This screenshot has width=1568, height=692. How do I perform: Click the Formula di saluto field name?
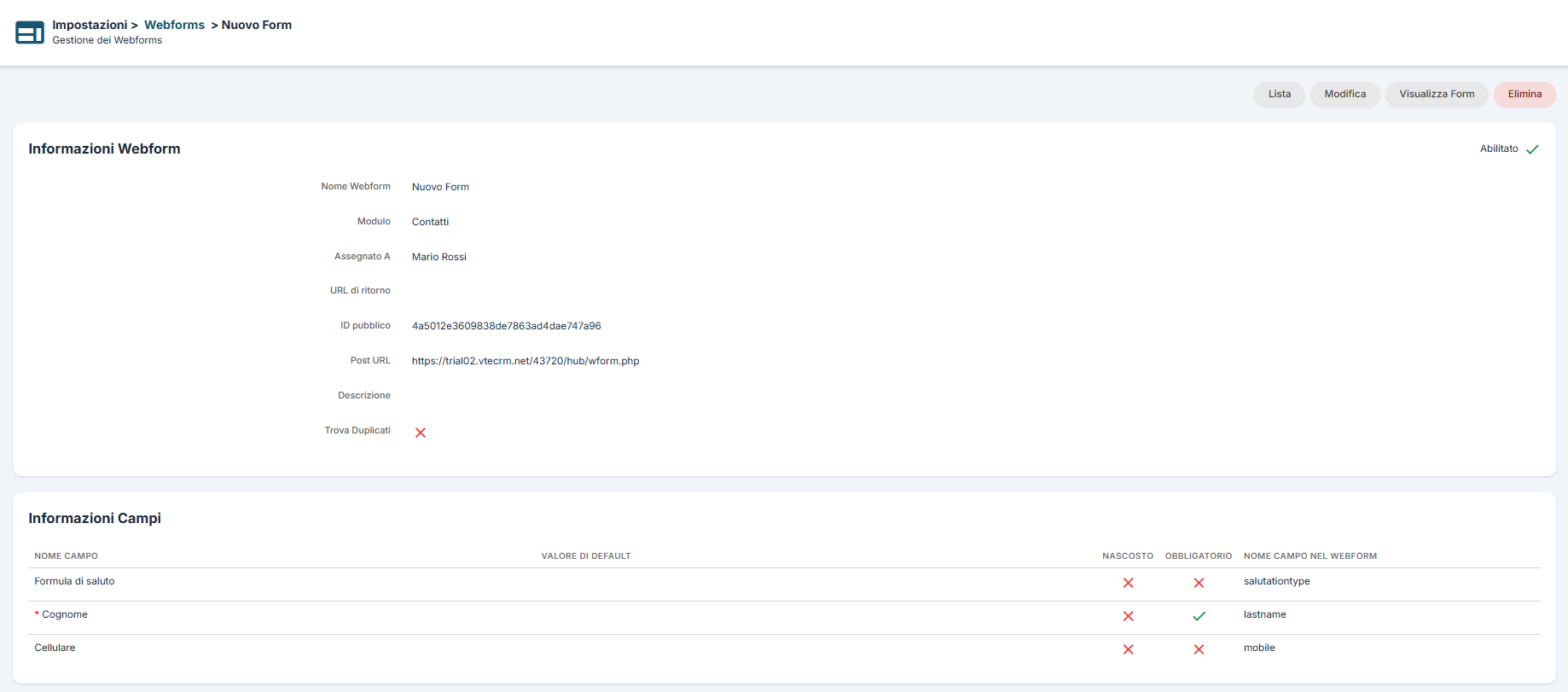74,581
